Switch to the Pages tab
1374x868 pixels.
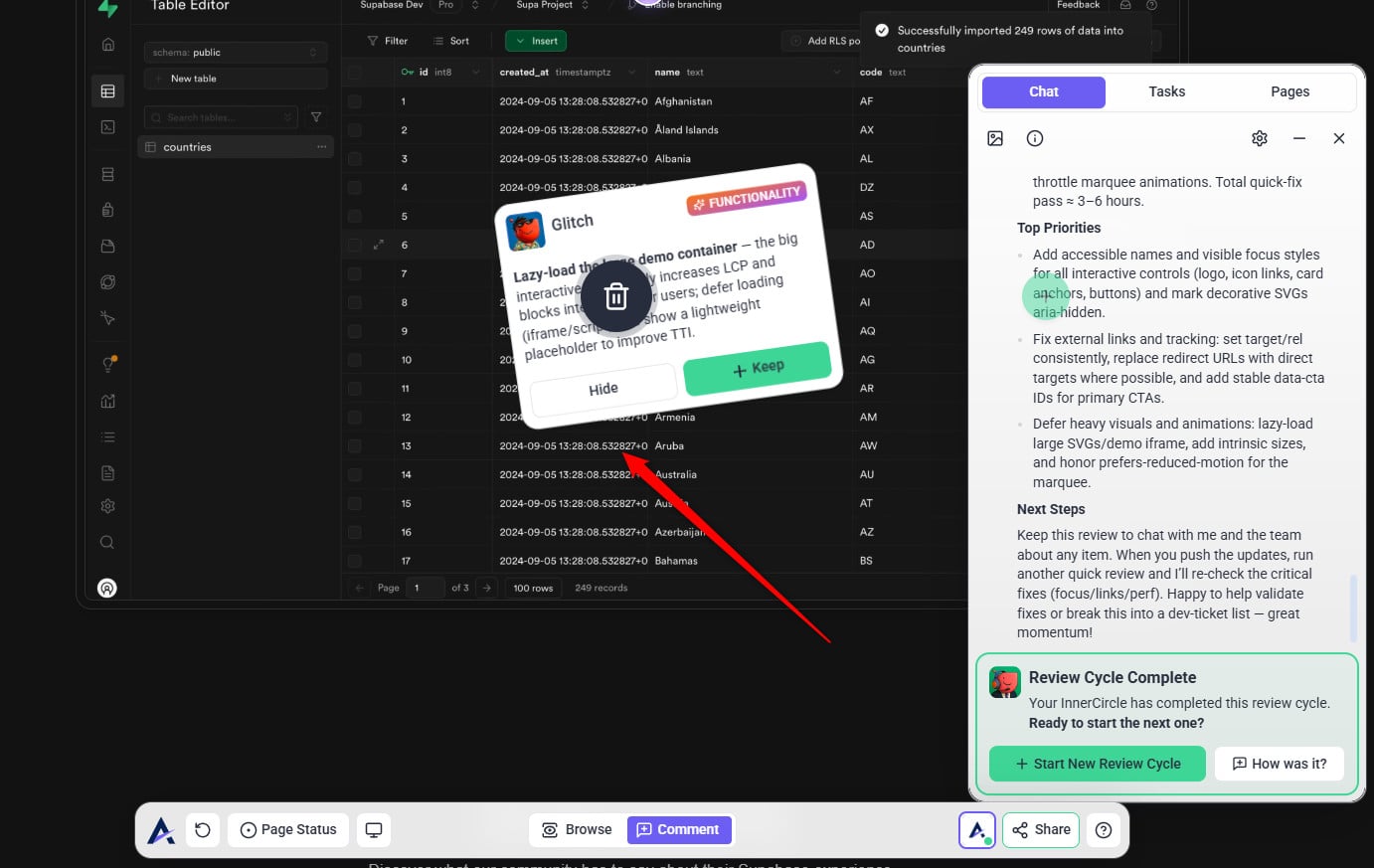1289,91
